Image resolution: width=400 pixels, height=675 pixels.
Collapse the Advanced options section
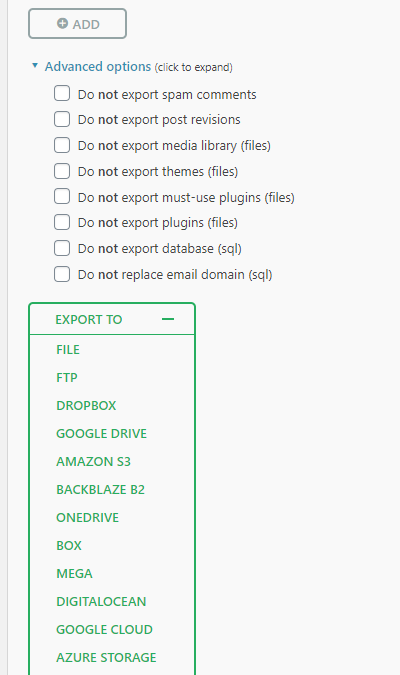click(98, 67)
